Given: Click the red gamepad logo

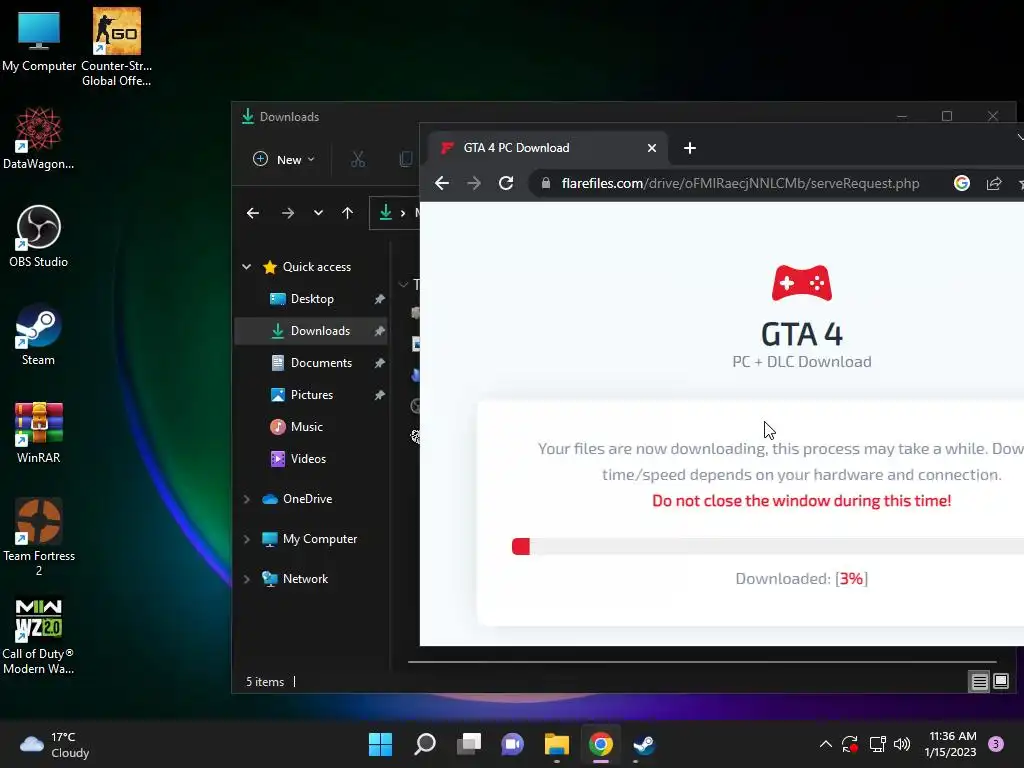Looking at the screenshot, I should [x=801, y=283].
